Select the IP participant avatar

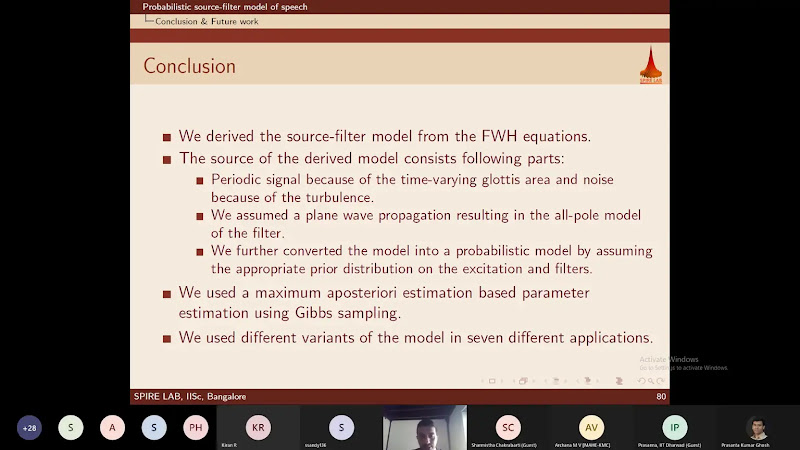tap(674, 428)
